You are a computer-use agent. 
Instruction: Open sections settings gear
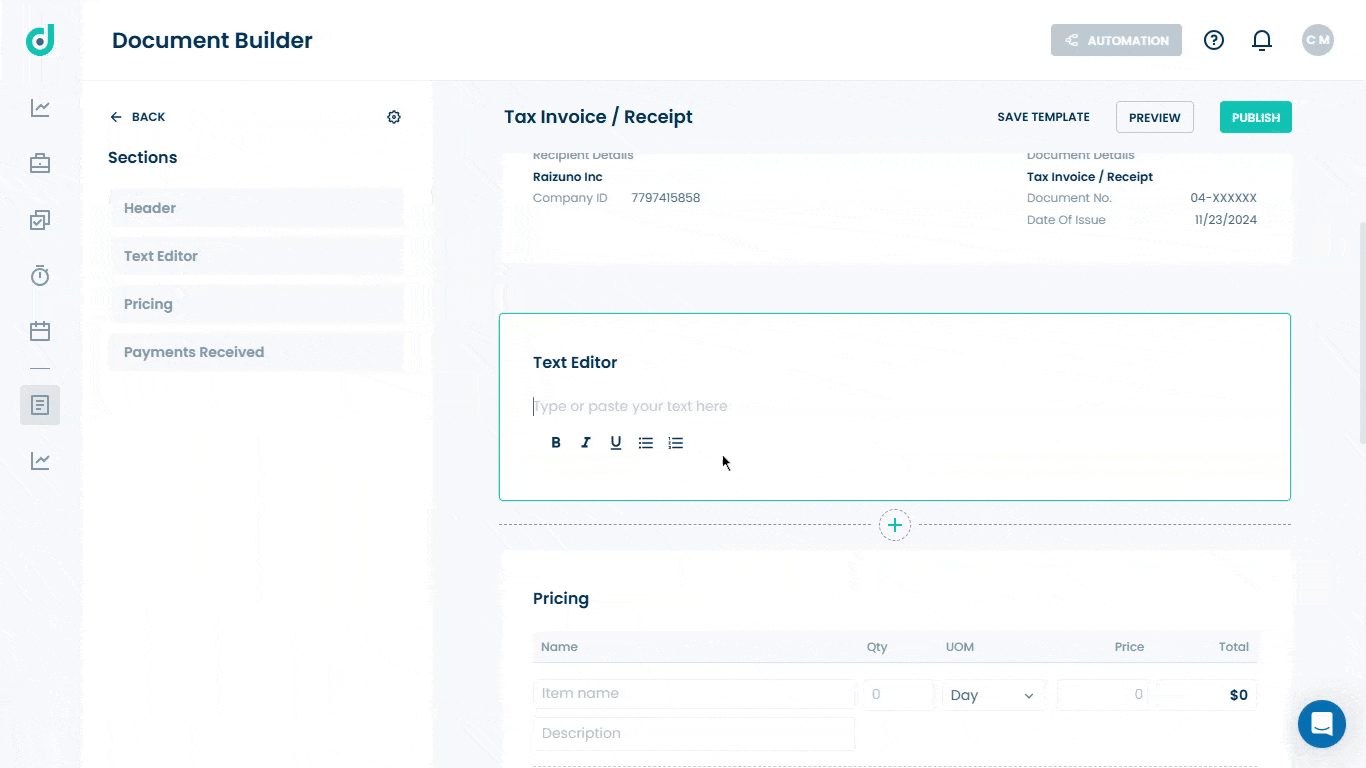(x=394, y=117)
